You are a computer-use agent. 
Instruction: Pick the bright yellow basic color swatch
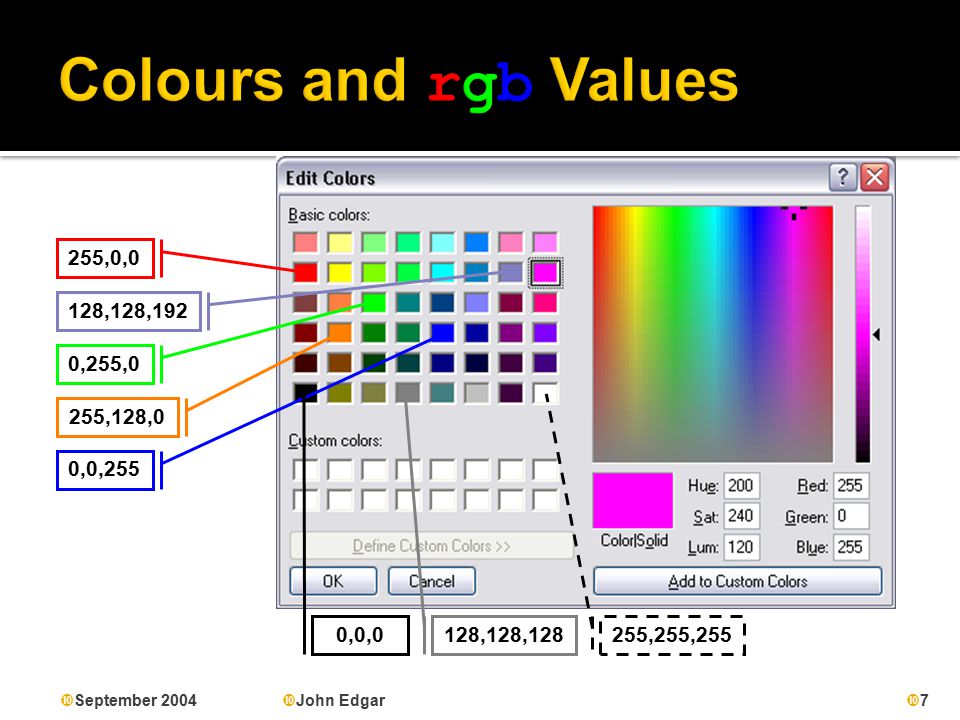pos(340,272)
